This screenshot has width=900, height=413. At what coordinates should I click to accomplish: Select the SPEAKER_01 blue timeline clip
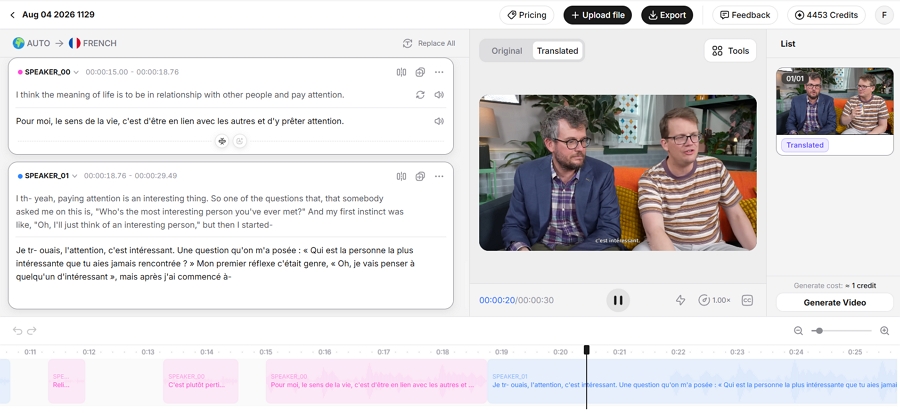coord(693,381)
